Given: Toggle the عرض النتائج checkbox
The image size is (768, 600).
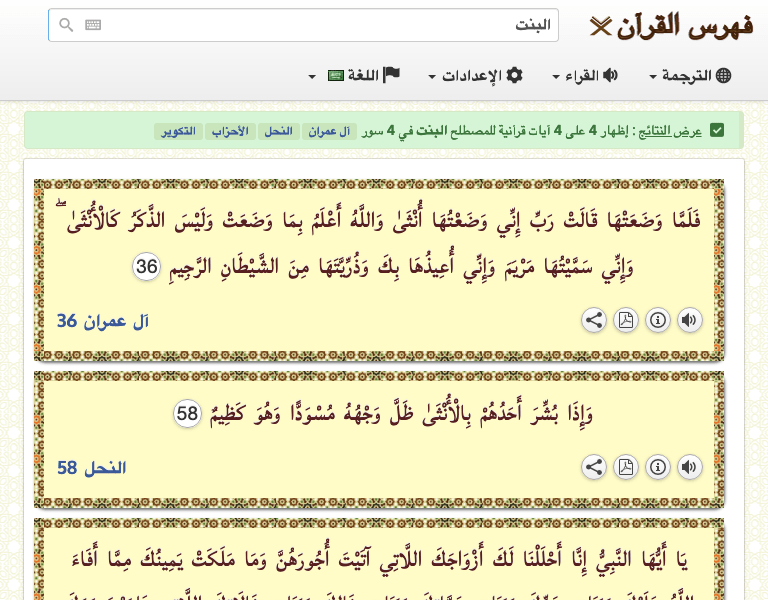Looking at the screenshot, I should click(717, 130).
